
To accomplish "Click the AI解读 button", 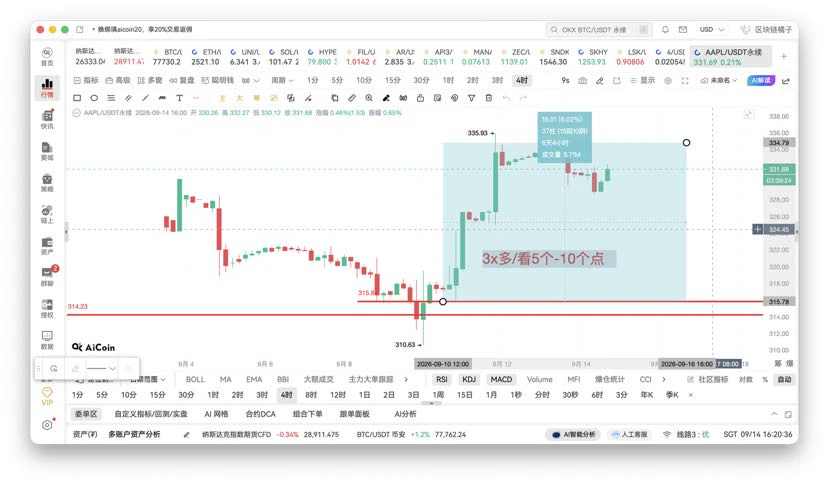I will [761, 80].
